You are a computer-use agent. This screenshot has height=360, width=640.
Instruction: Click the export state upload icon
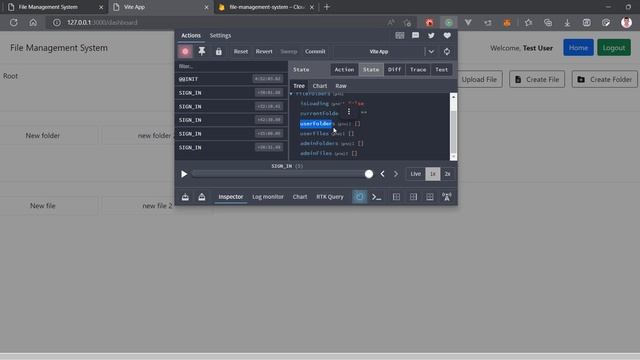tap(202, 197)
